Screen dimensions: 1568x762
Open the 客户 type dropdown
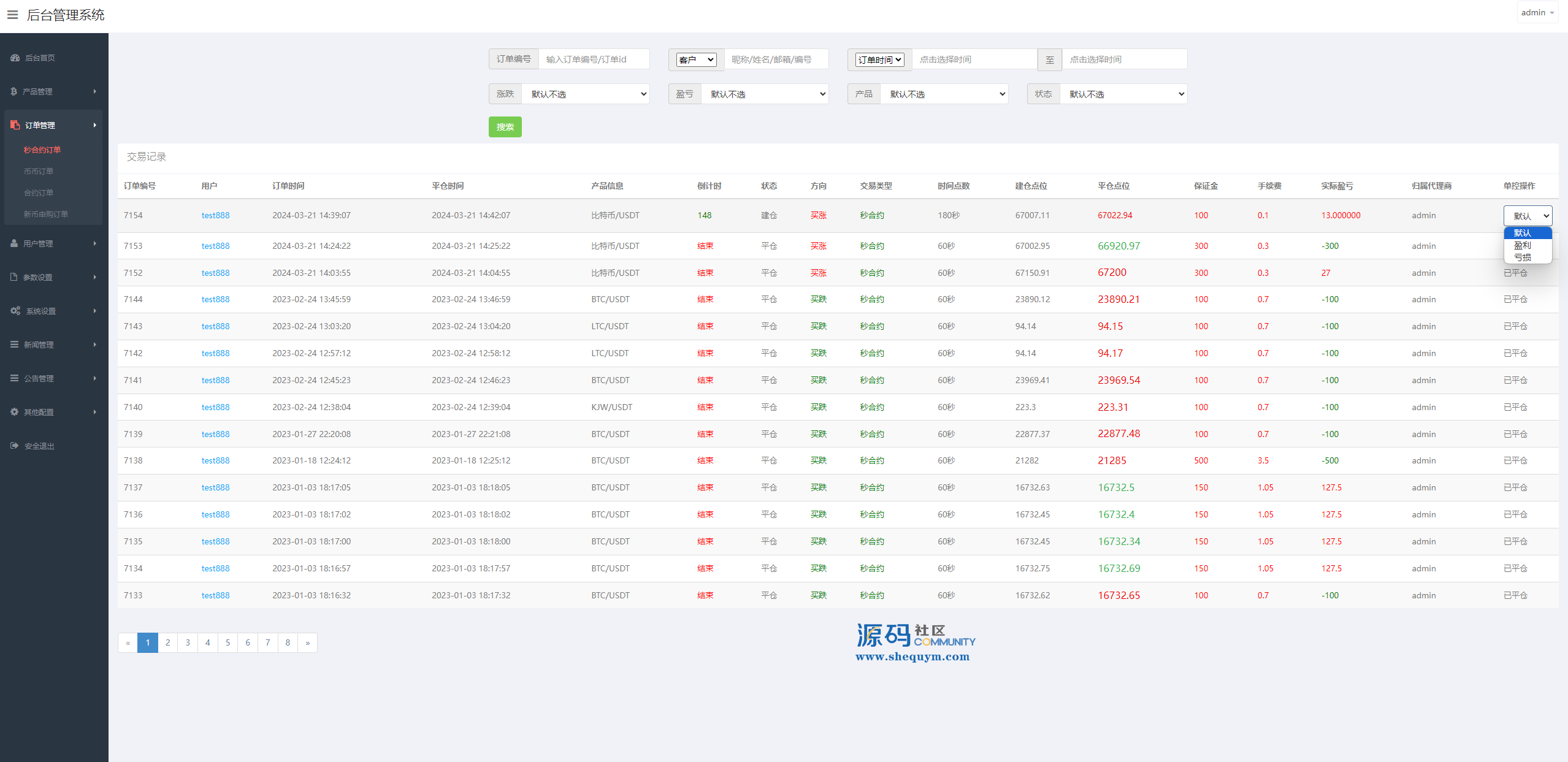point(696,59)
